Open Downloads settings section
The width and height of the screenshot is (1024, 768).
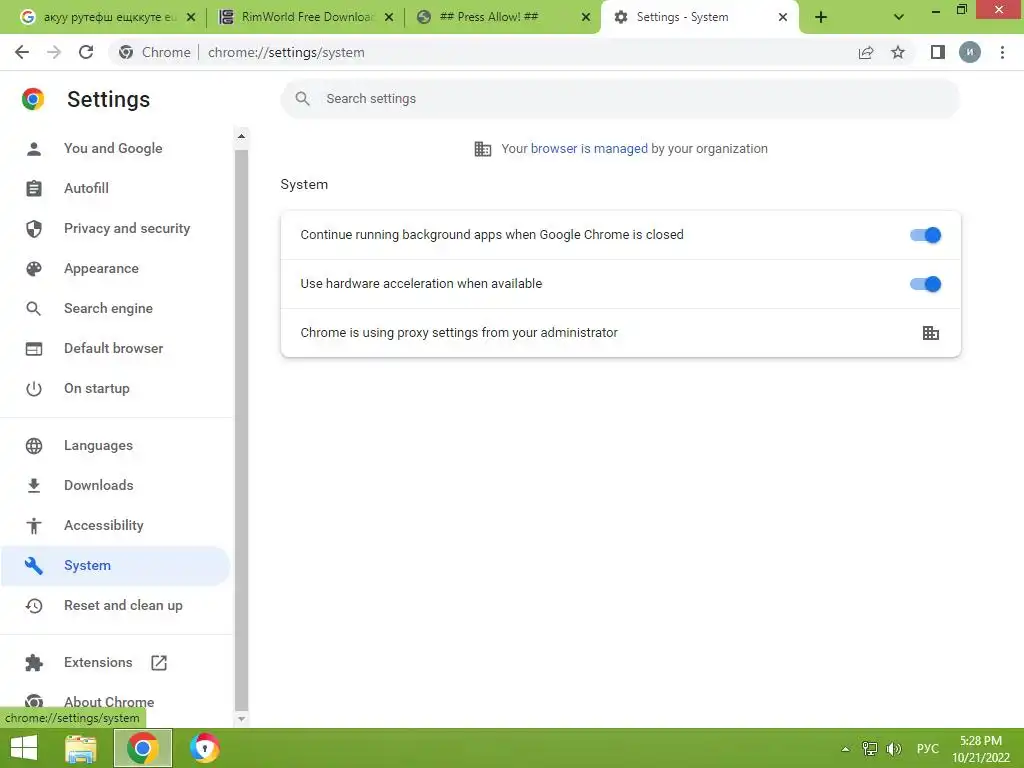tap(99, 485)
